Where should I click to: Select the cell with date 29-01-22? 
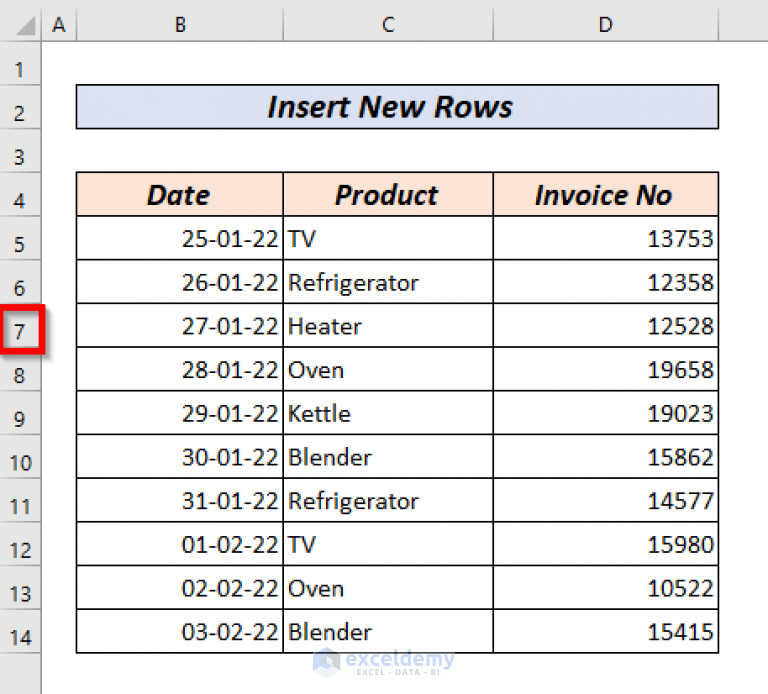click(x=180, y=413)
